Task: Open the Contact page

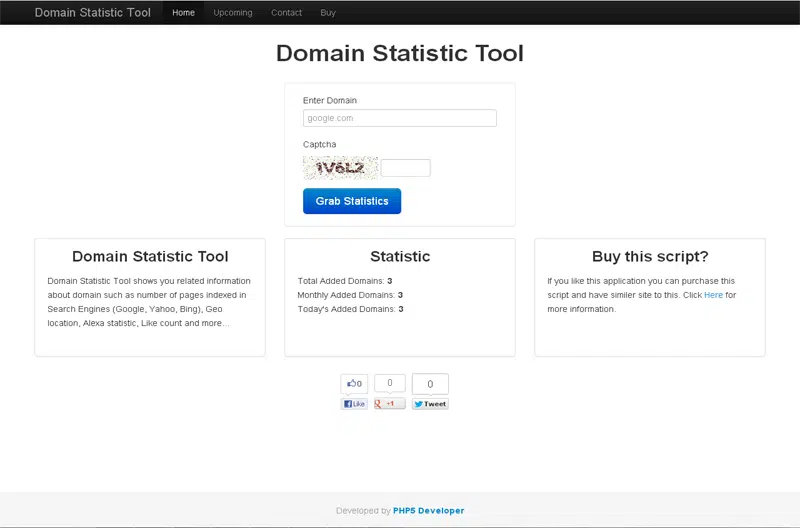Action: [x=286, y=13]
